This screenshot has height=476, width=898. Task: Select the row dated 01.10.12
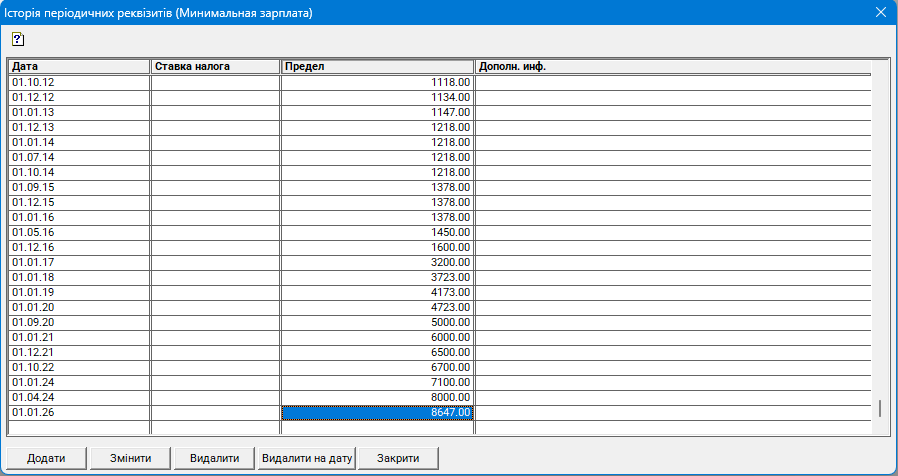pos(78,82)
